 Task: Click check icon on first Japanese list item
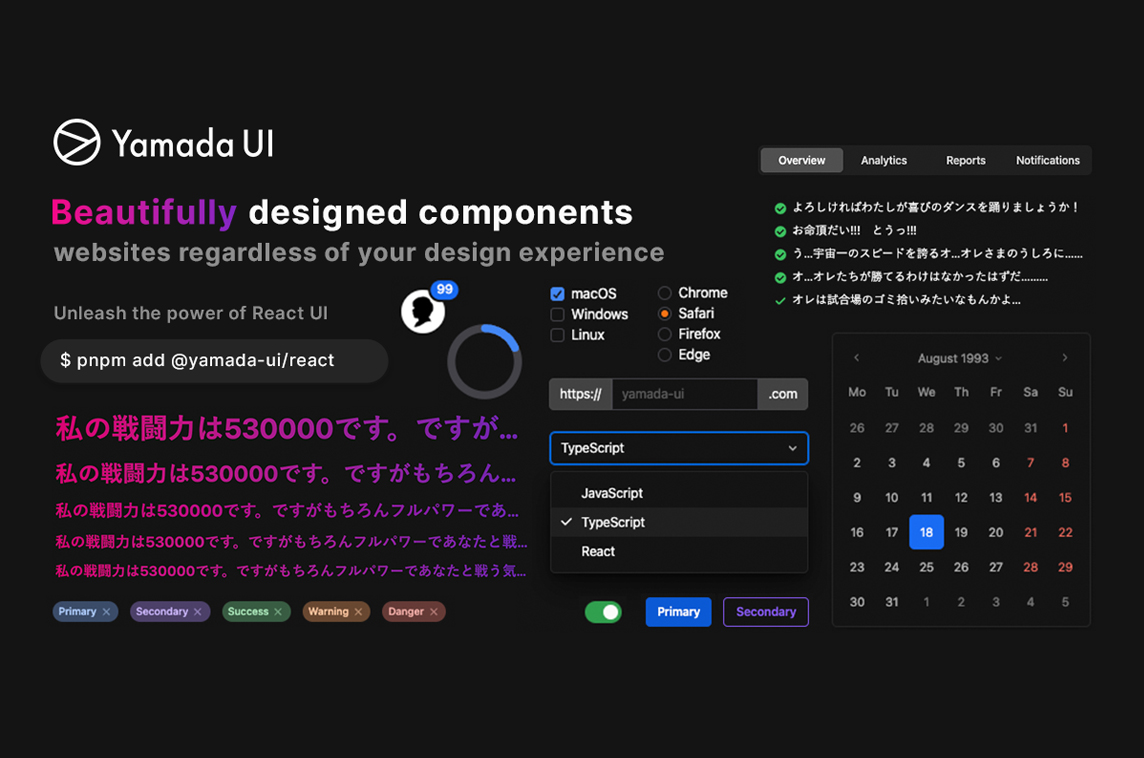780,208
